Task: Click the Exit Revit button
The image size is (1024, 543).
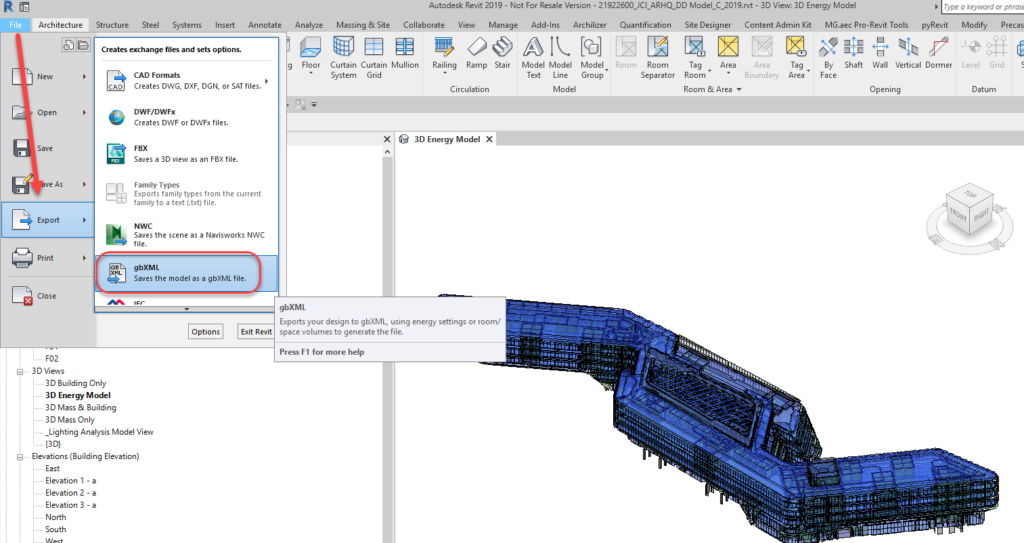Action: pyautogui.click(x=256, y=332)
